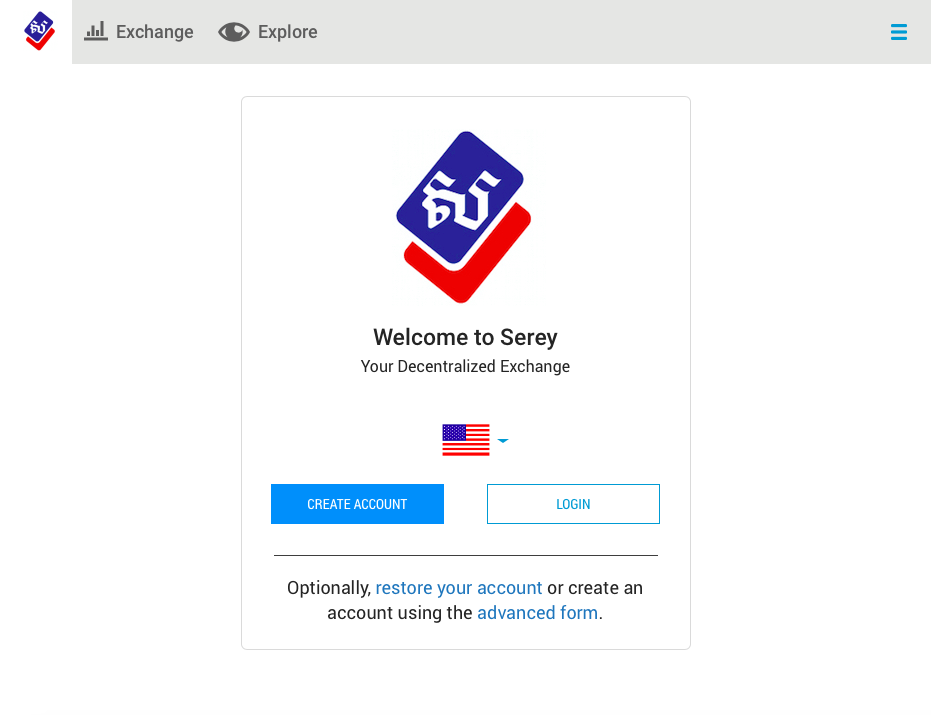This screenshot has width=931, height=715.
Task: Open the hamburger menu icon
Action: tap(898, 32)
